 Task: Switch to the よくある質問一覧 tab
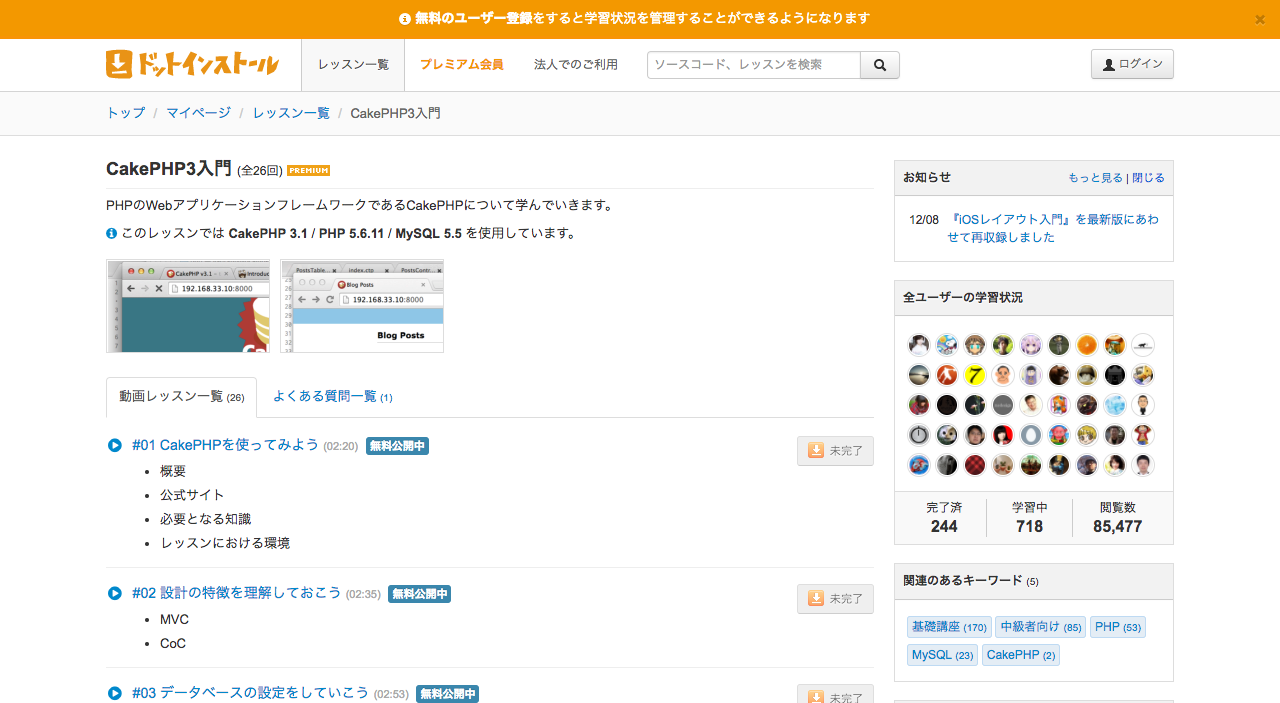click(x=332, y=397)
